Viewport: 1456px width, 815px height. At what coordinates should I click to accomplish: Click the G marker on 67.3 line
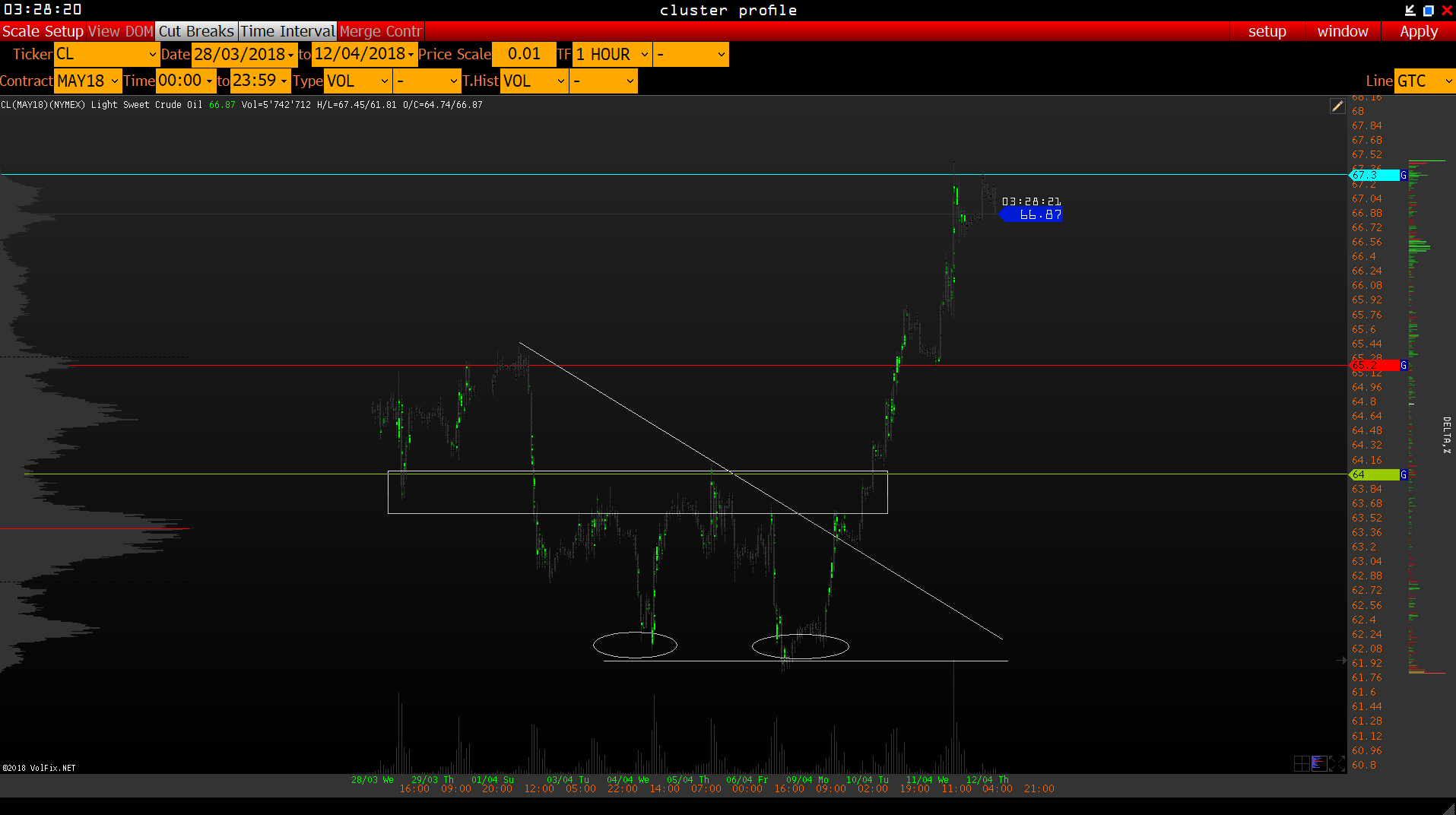click(x=1404, y=175)
